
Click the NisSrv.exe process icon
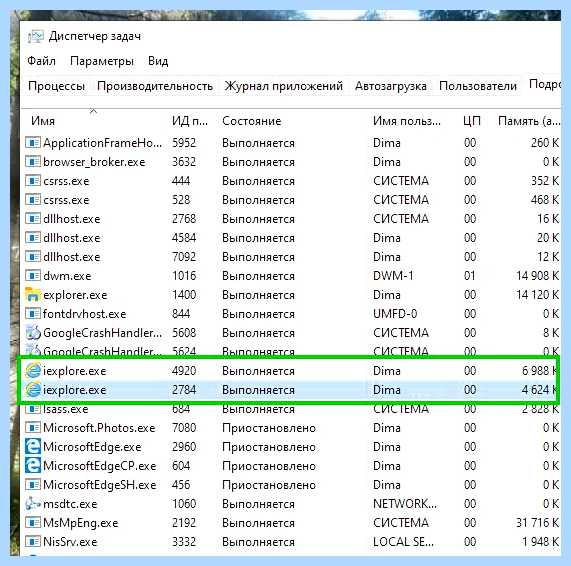[x=33, y=542]
